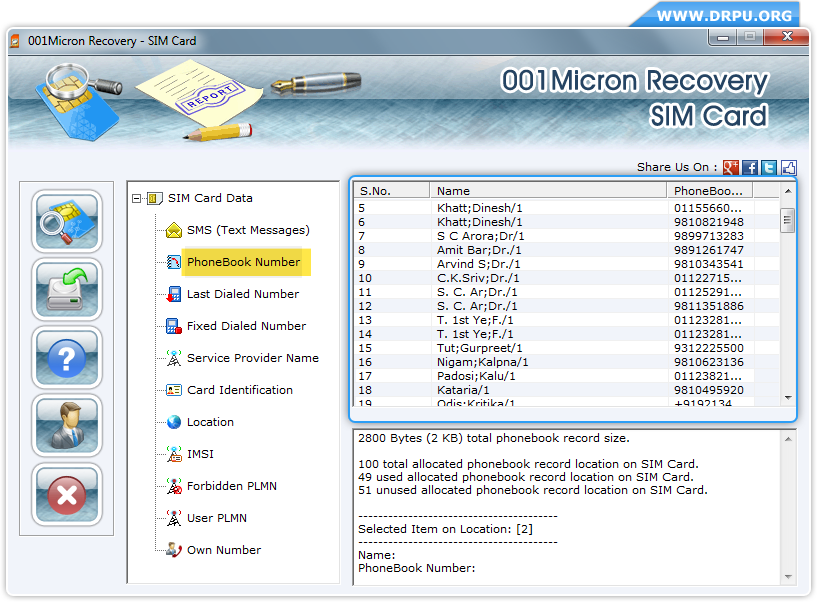817x602 pixels.
Task: Click the SMS envelope icon
Action: (x=174, y=230)
